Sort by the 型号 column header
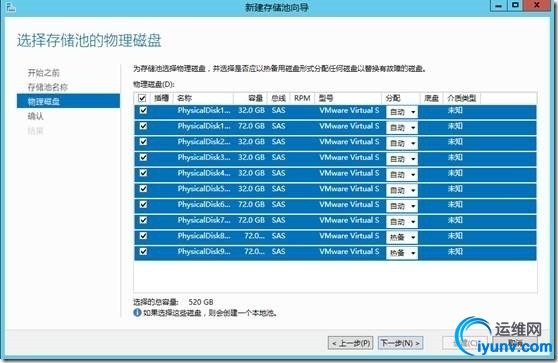Screen dimensions: 558x363 click(x=348, y=98)
